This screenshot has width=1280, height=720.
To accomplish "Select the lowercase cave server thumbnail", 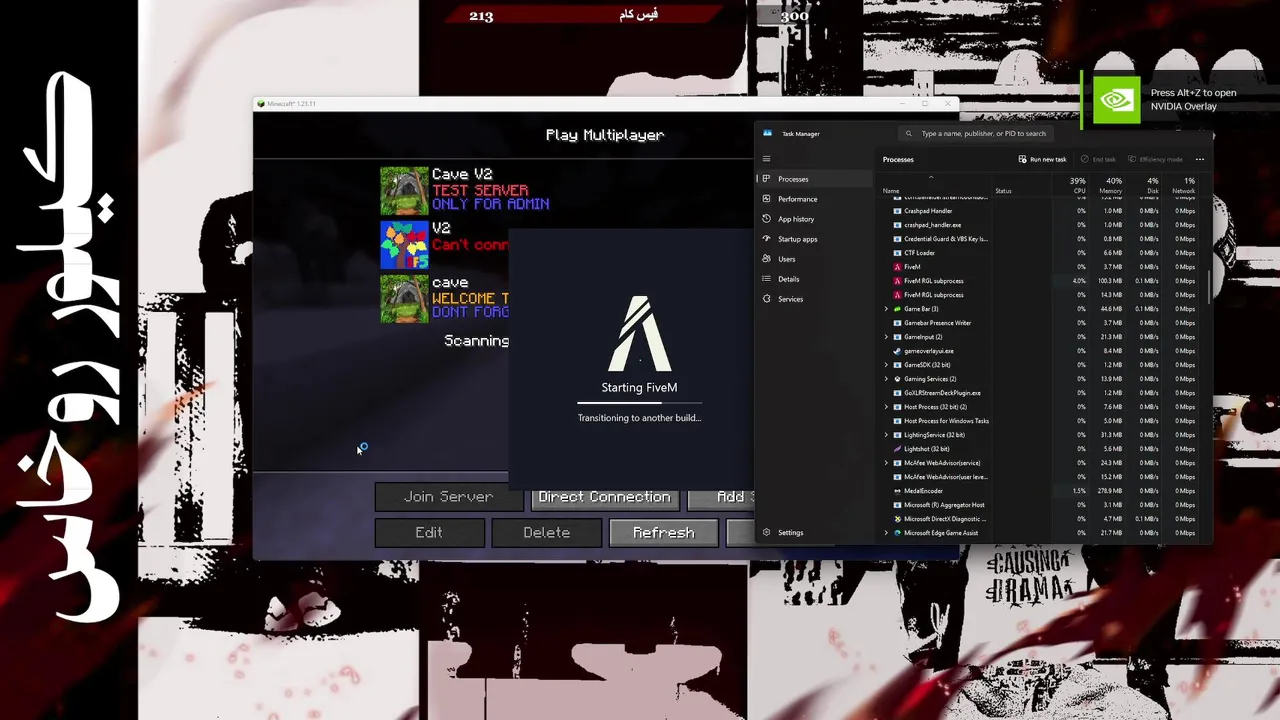I will tap(404, 299).
